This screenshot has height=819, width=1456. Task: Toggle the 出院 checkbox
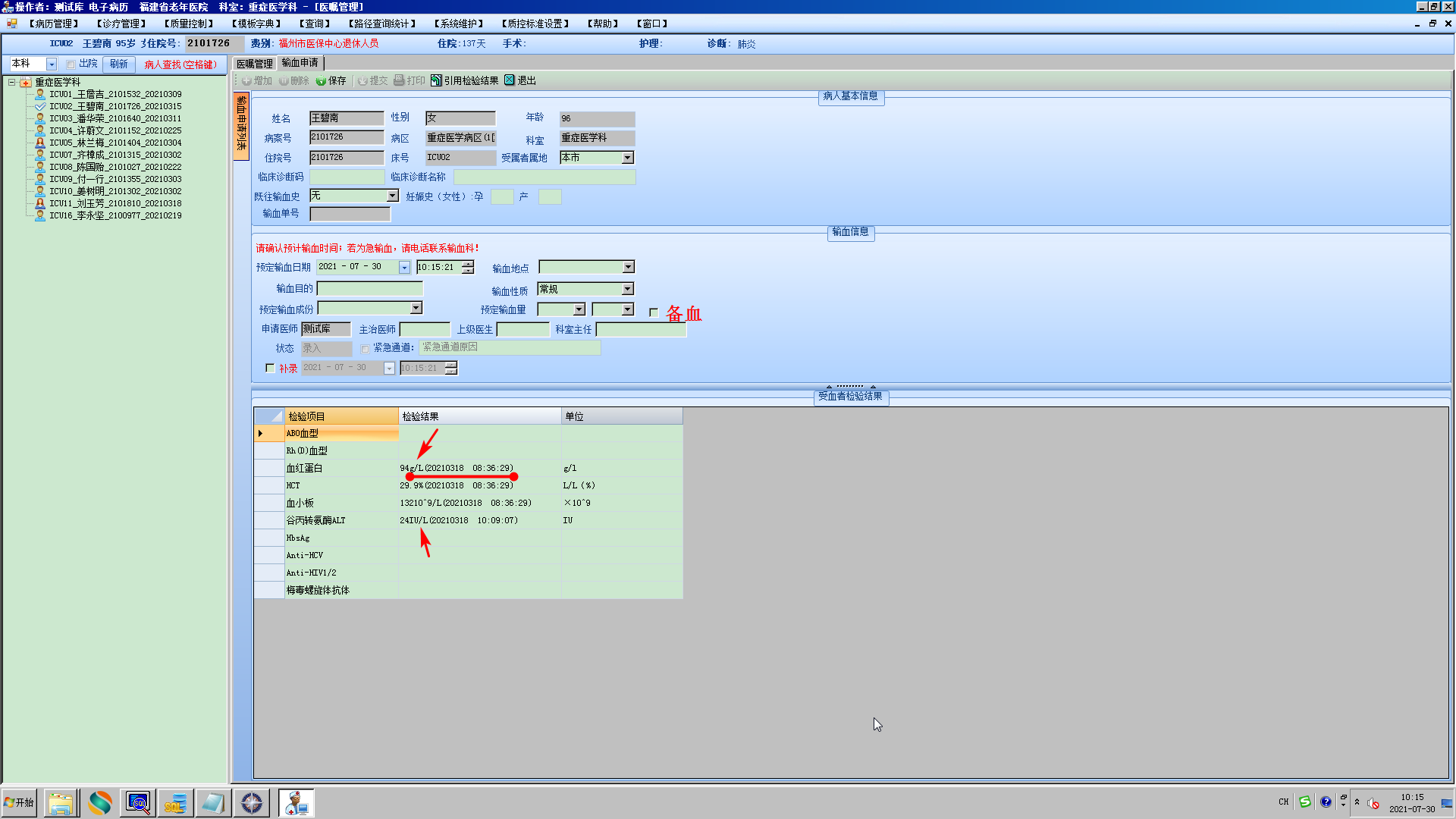(x=71, y=64)
